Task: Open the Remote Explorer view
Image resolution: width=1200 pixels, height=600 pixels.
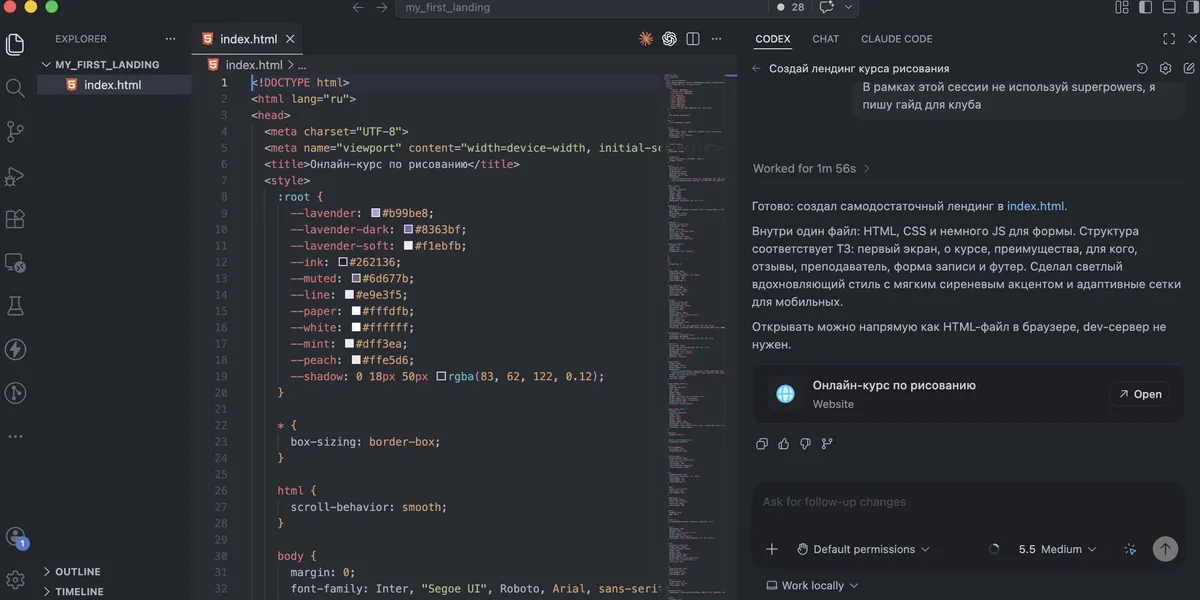Action: (15, 263)
